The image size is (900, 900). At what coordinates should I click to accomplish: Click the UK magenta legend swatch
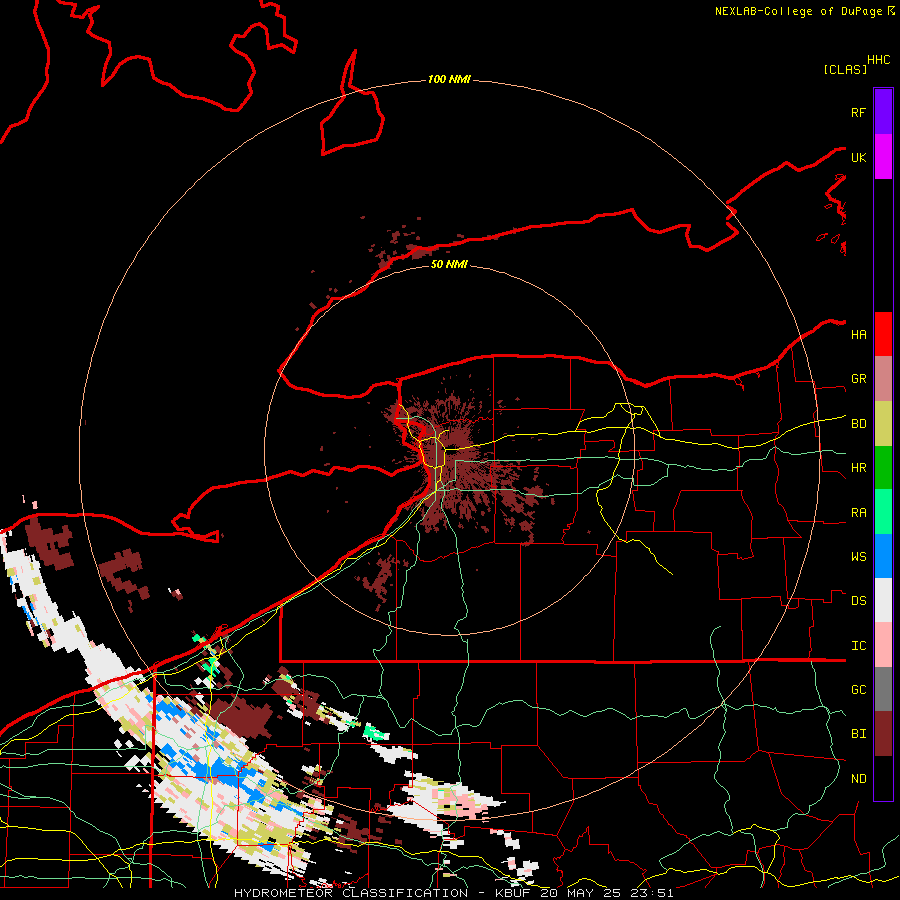click(x=883, y=157)
